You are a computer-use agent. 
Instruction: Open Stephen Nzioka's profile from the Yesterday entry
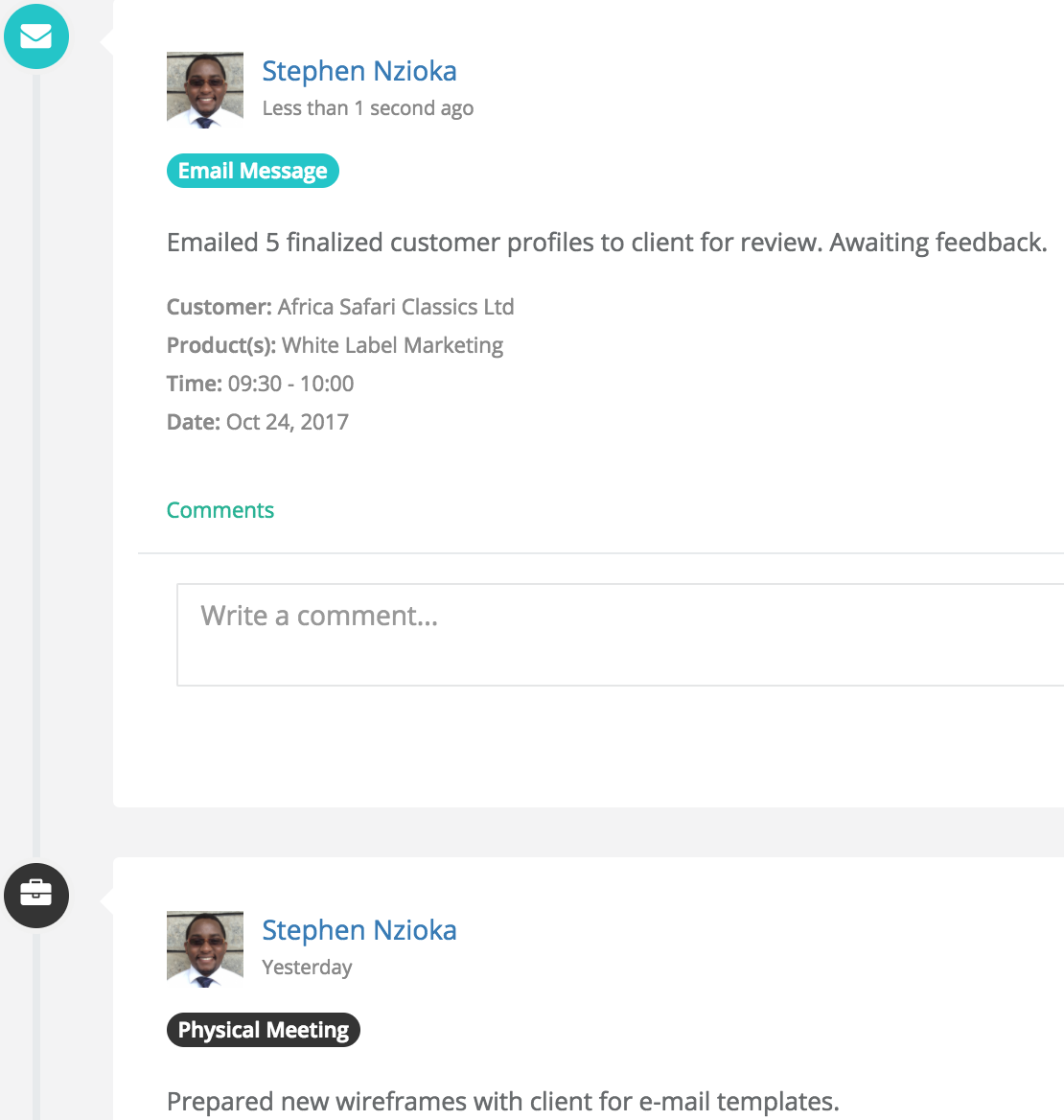coord(359,931)
